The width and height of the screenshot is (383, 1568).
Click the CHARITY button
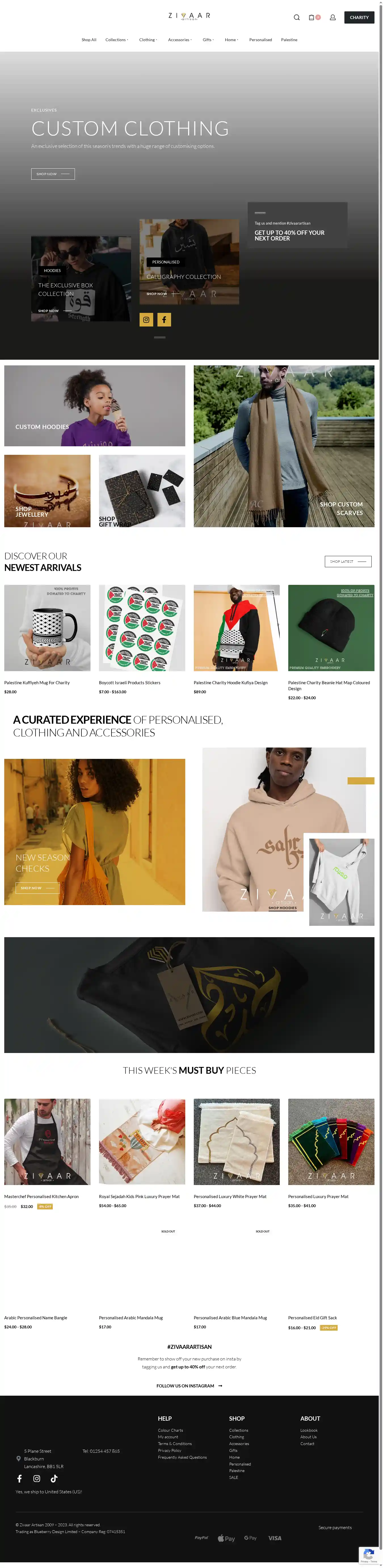coord(359,18)
